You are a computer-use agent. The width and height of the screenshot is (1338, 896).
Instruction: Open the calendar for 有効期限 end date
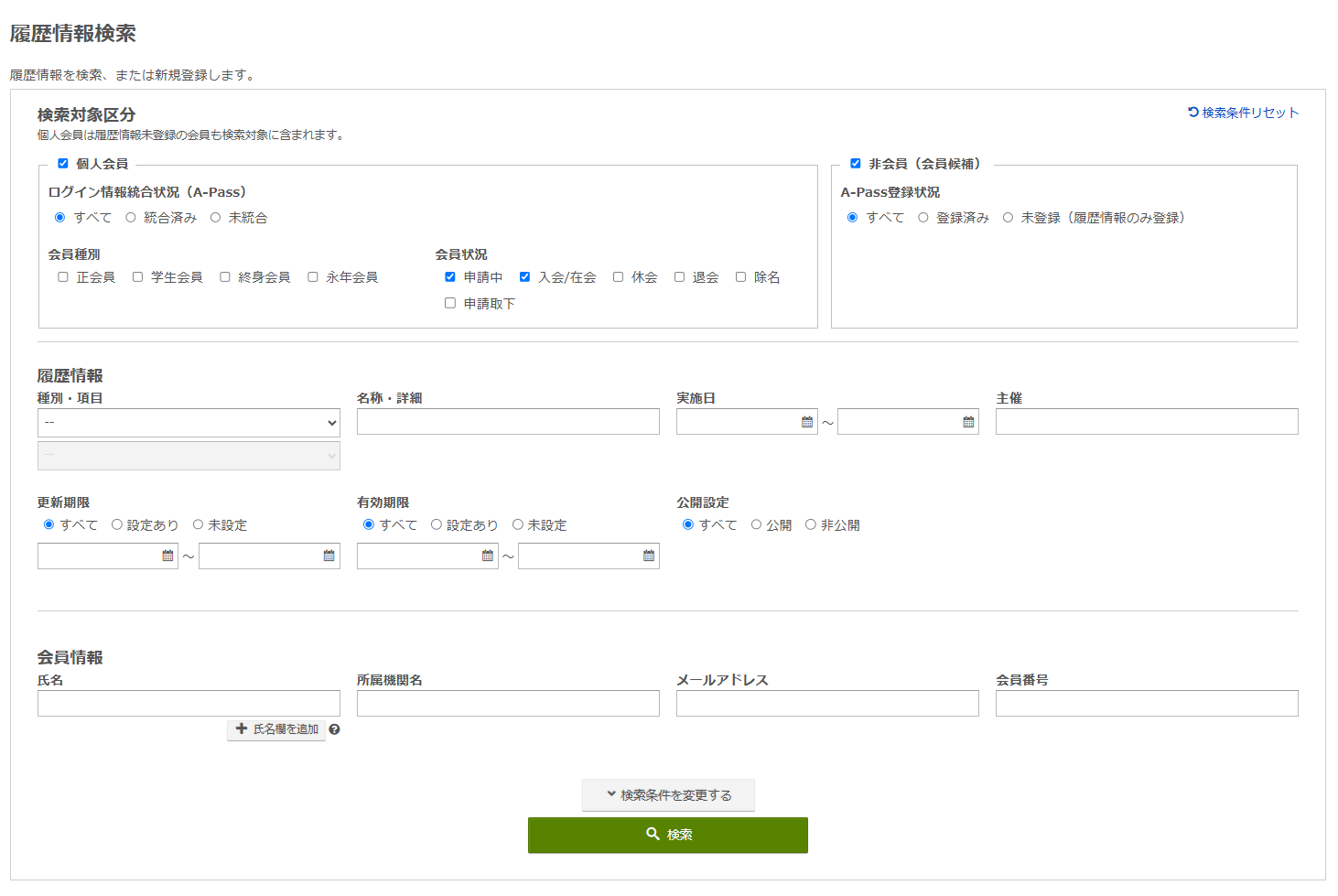[648, 555]
